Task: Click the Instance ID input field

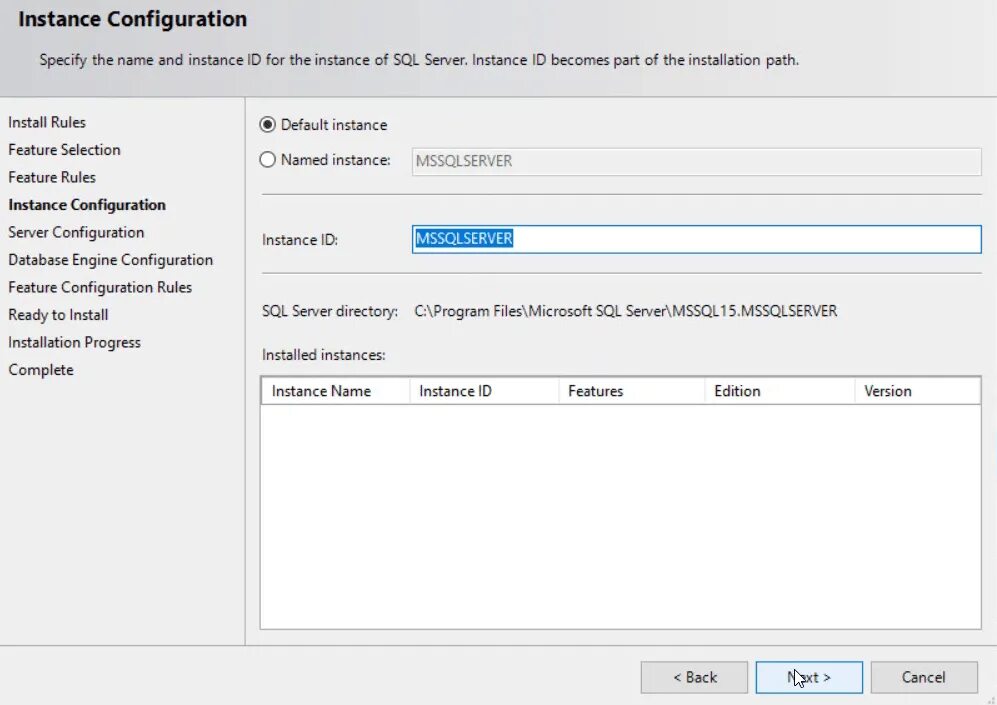Action: [696, 239]
